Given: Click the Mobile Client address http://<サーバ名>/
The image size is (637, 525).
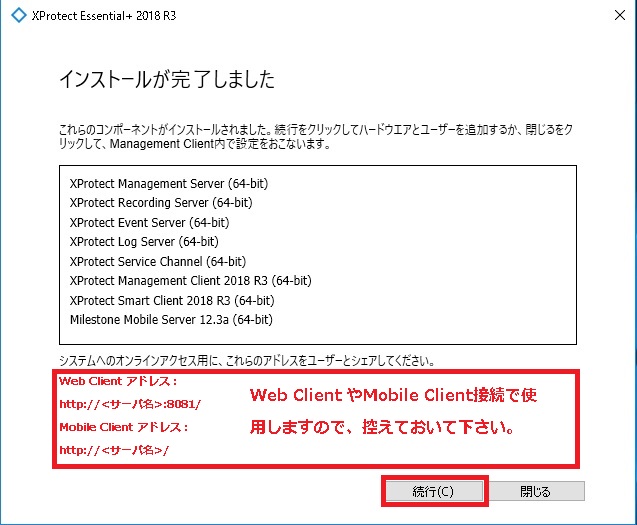Looking at the screenshot, I should tap(114, 450).
